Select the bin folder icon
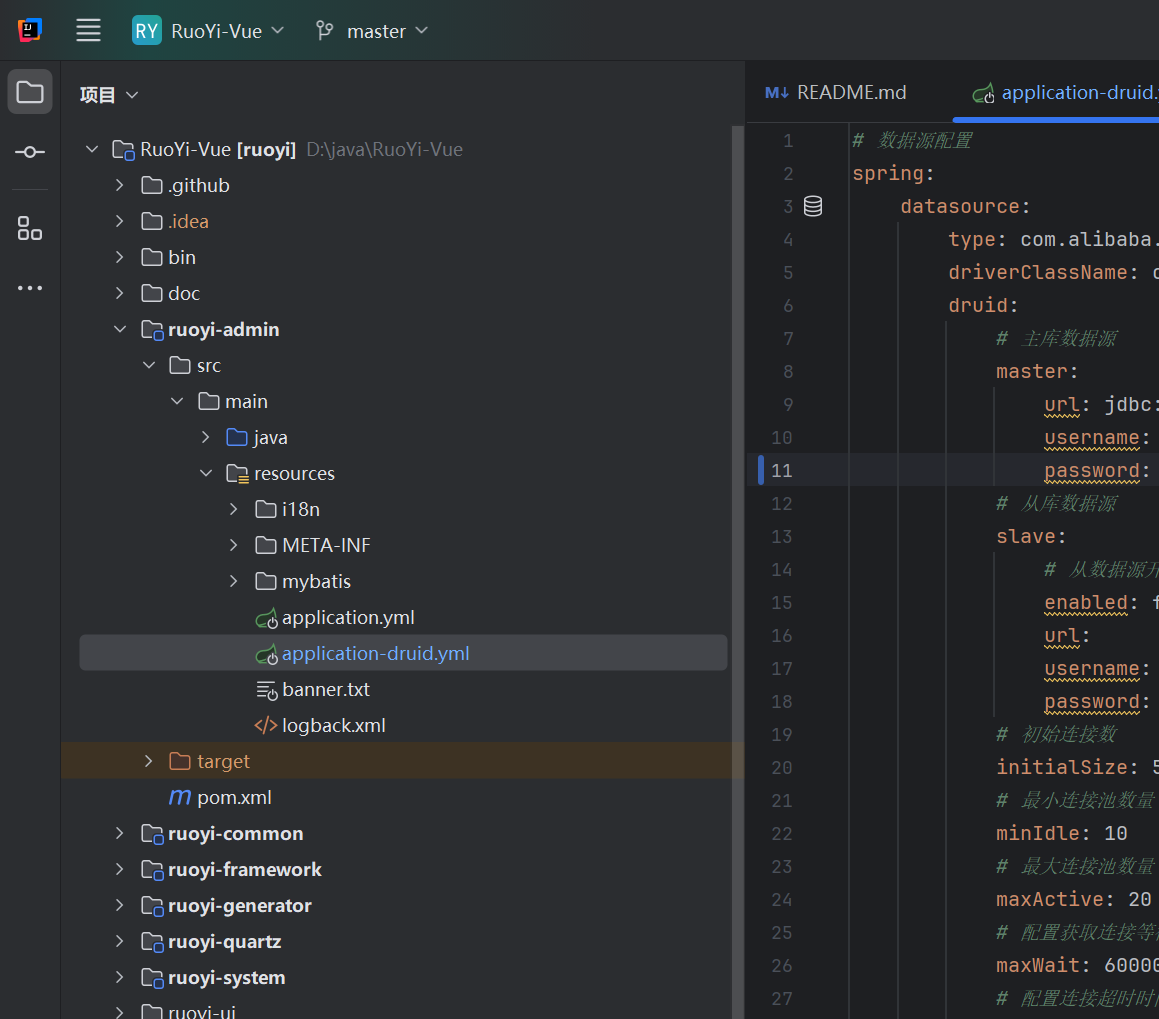 (x=152, y=257)
